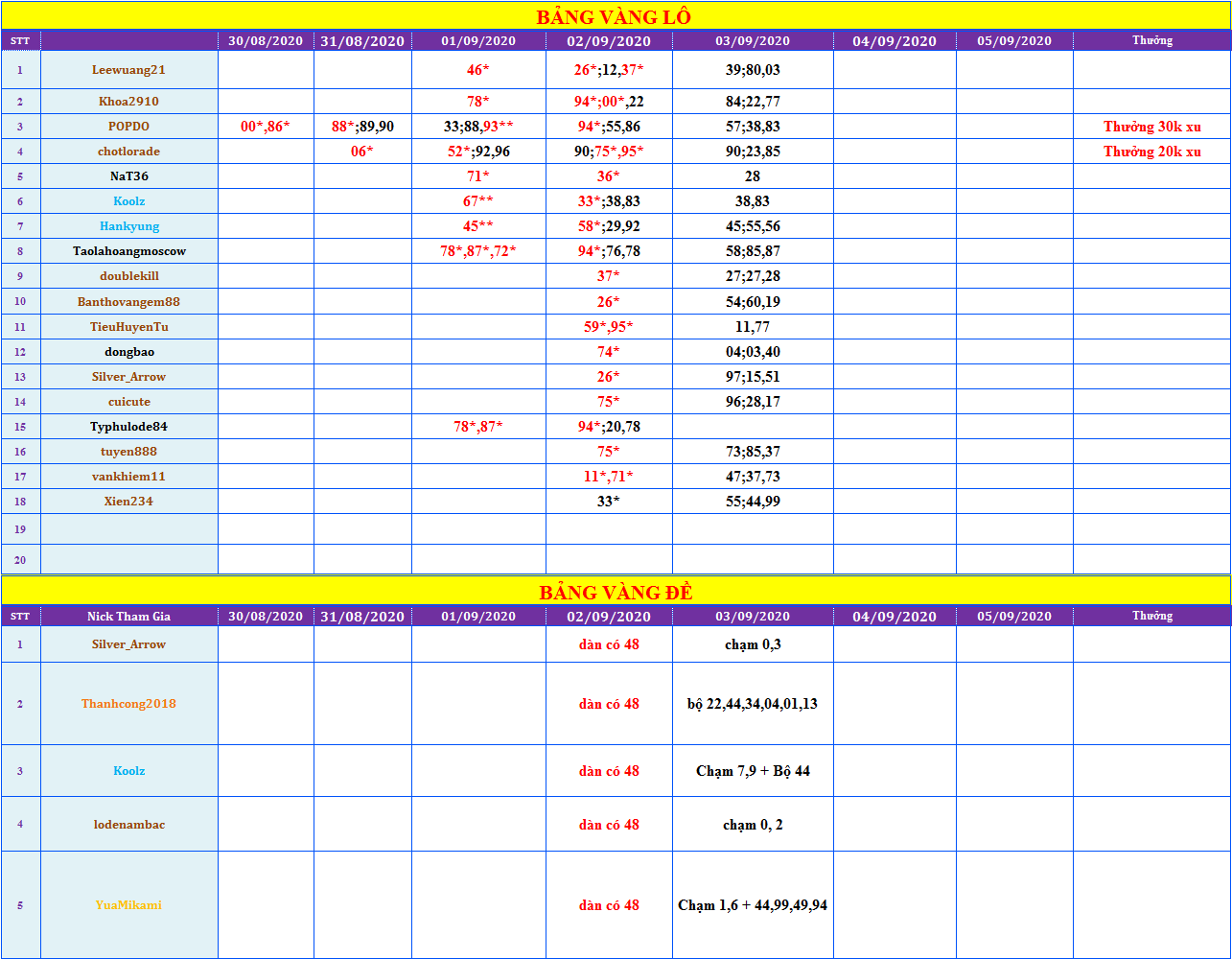Image resolution: width=1232 pixels, height=959 pixels.
Task: Click cell 33;88,93**
Action: (478, 127)
